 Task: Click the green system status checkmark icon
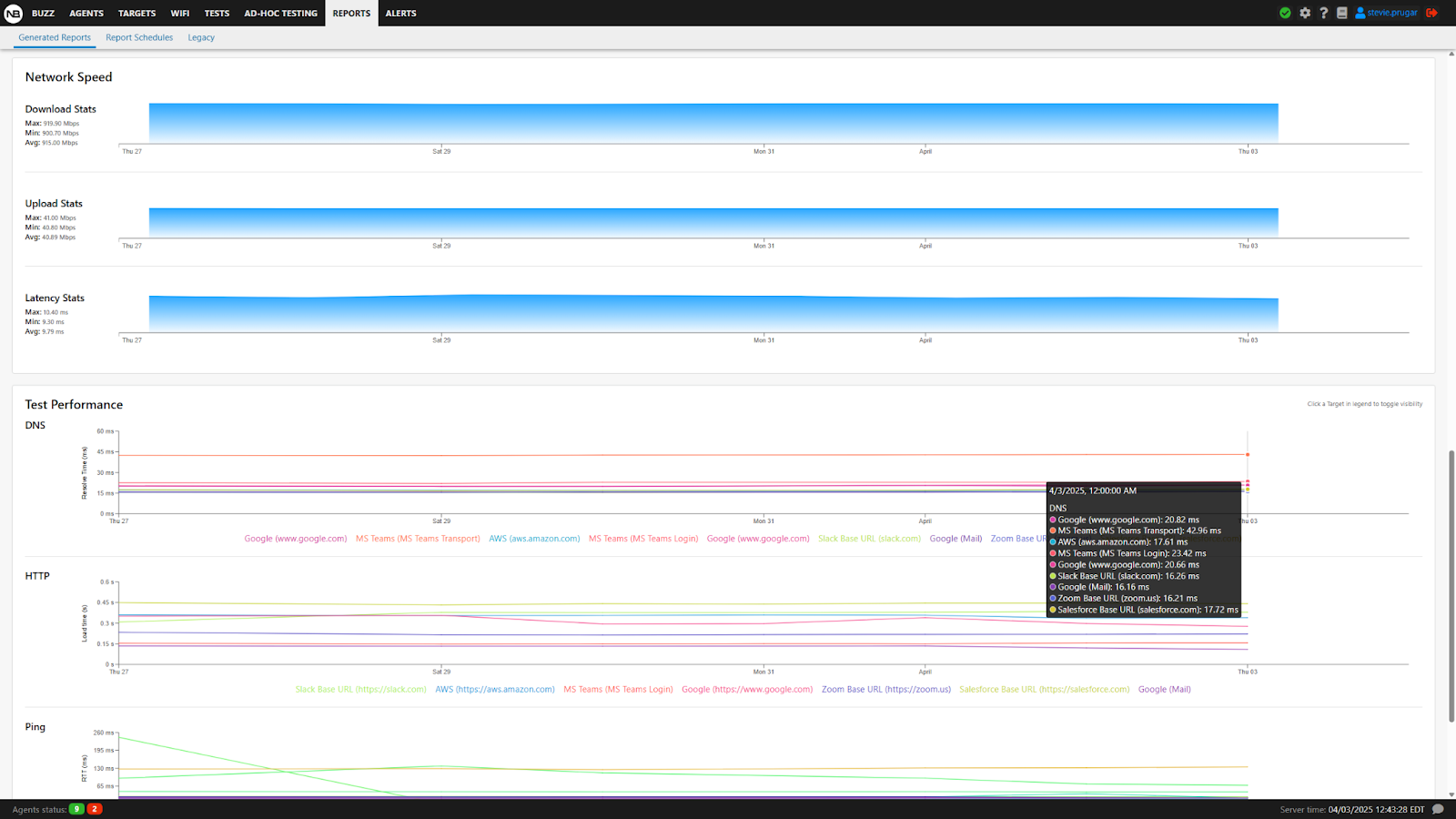click(1285, 13)
